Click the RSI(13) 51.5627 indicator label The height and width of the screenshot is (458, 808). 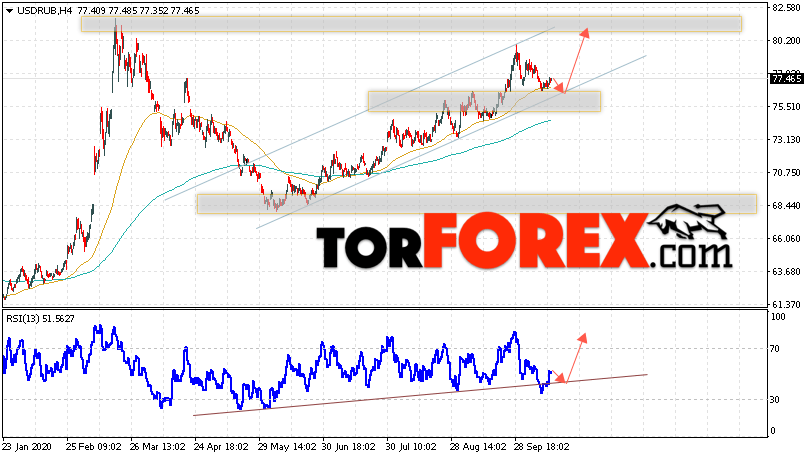click(40, 319)
